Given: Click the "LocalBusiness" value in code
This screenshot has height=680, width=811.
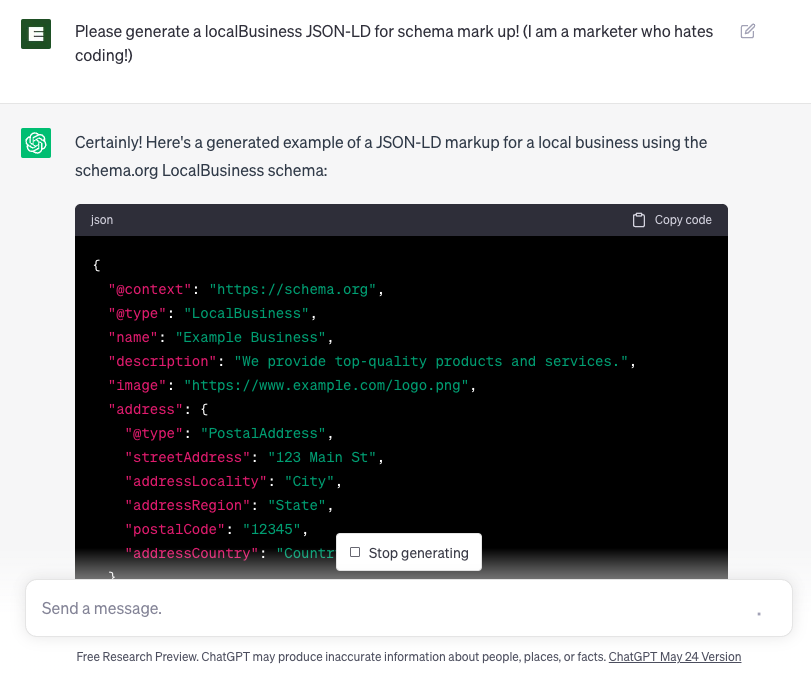Looking at the screenshot, I should click(x=246, y=313).
